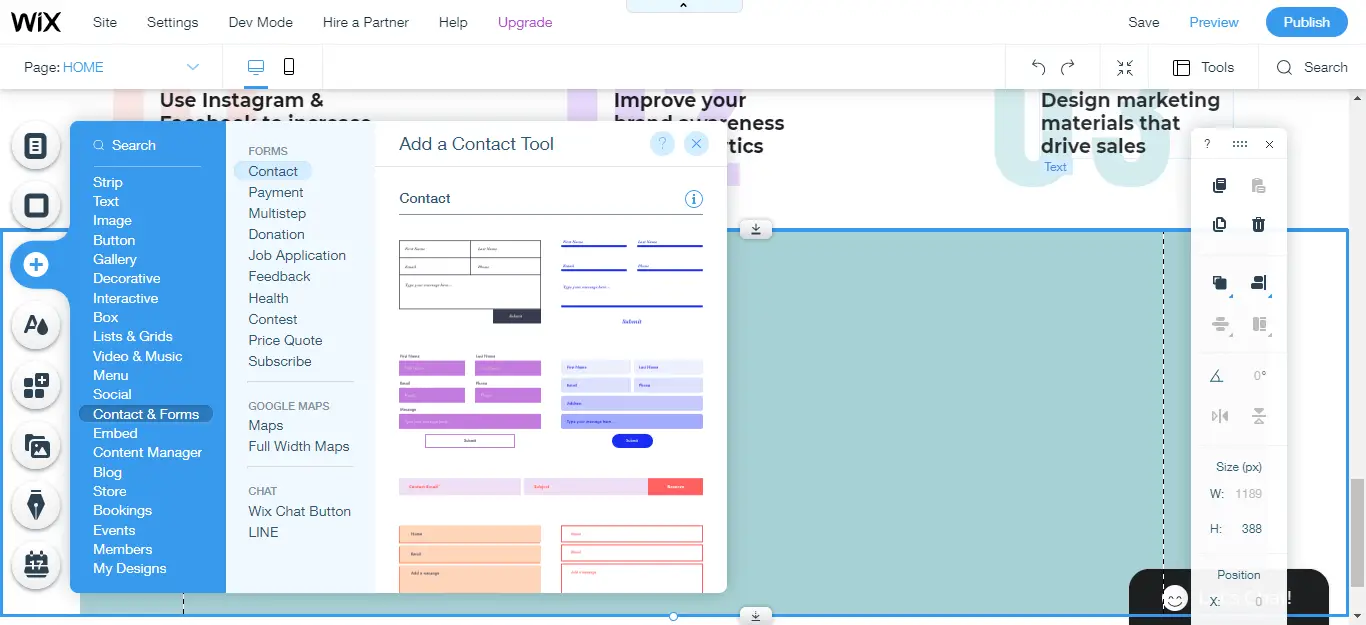Image resolution: width=1366 pixels, height=625 pixels.
Task: Open the Blog pen icon in left sidebar
Action: click(36, 505)
